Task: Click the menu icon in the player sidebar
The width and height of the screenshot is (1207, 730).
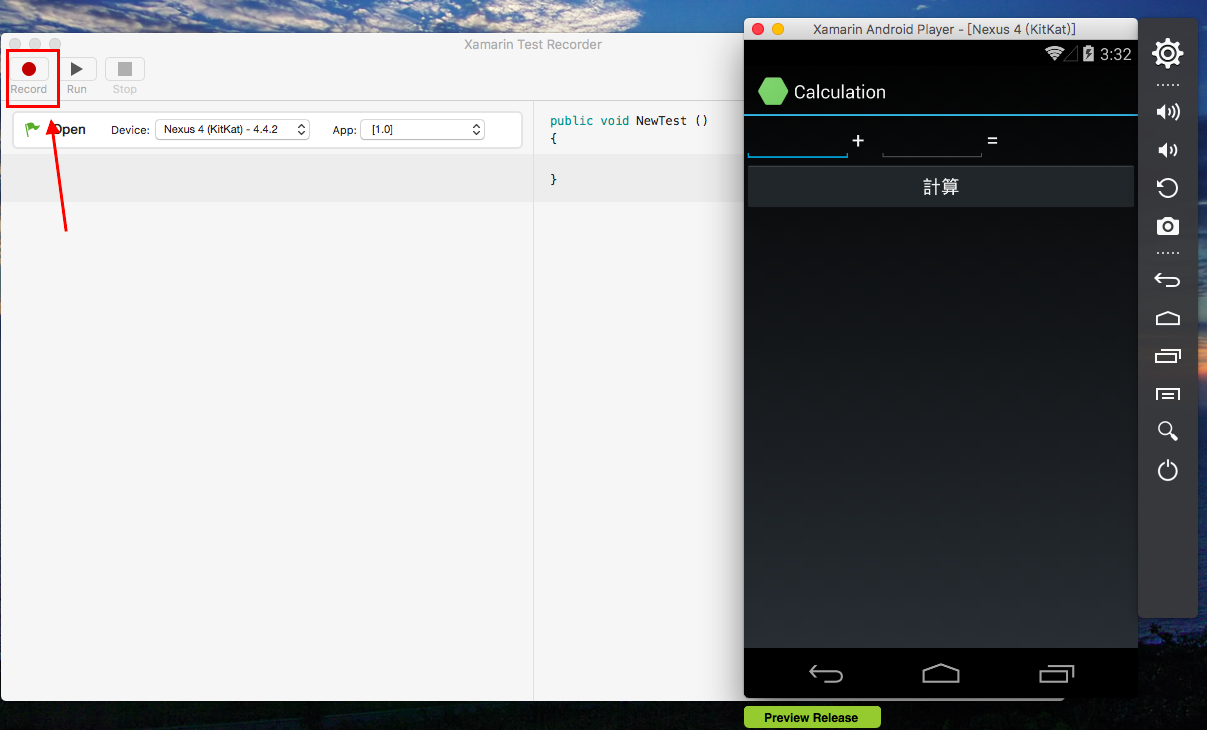Action: tap(1167, 393)
